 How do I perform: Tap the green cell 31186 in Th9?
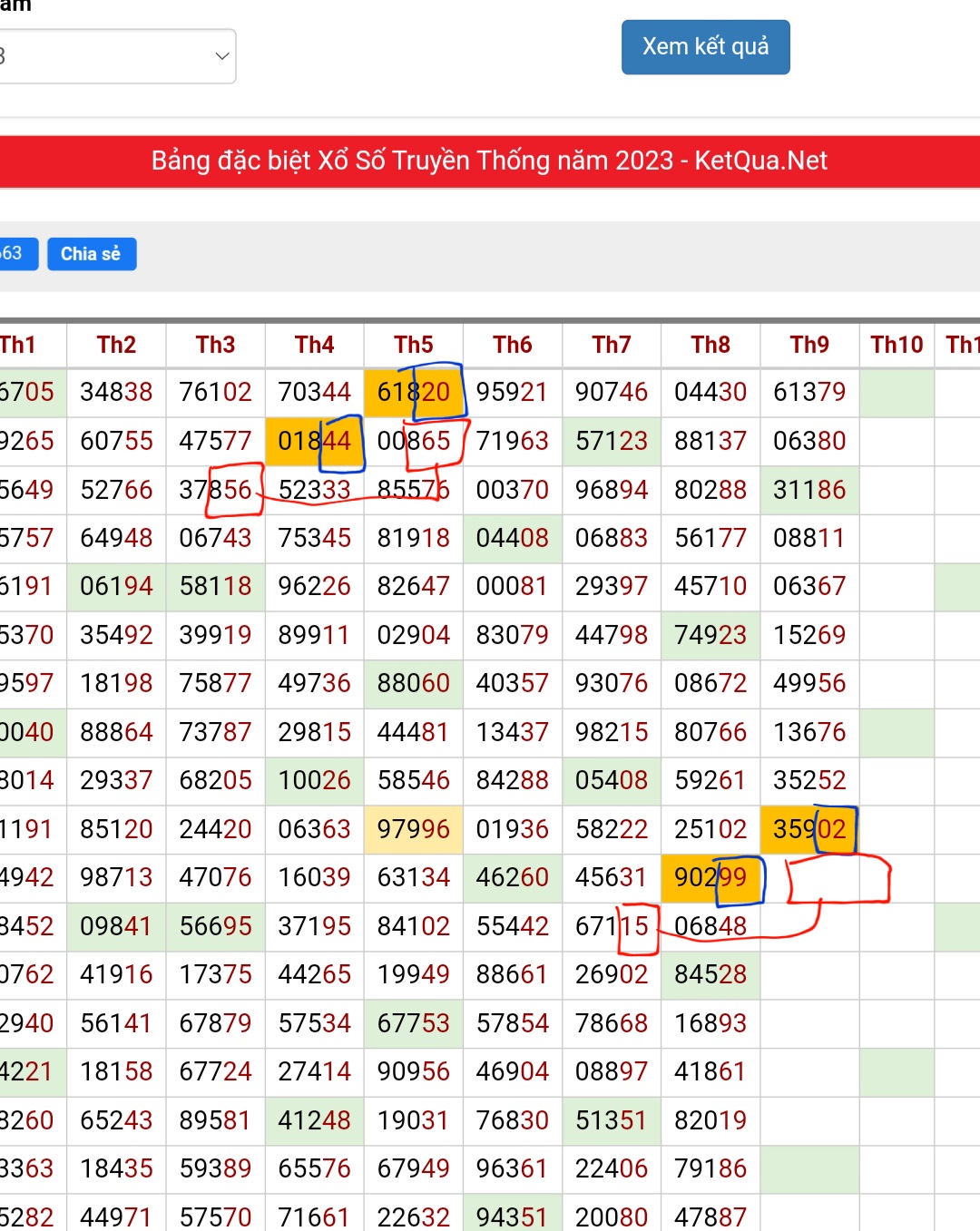pyautogui.click(x=808, y=490)
